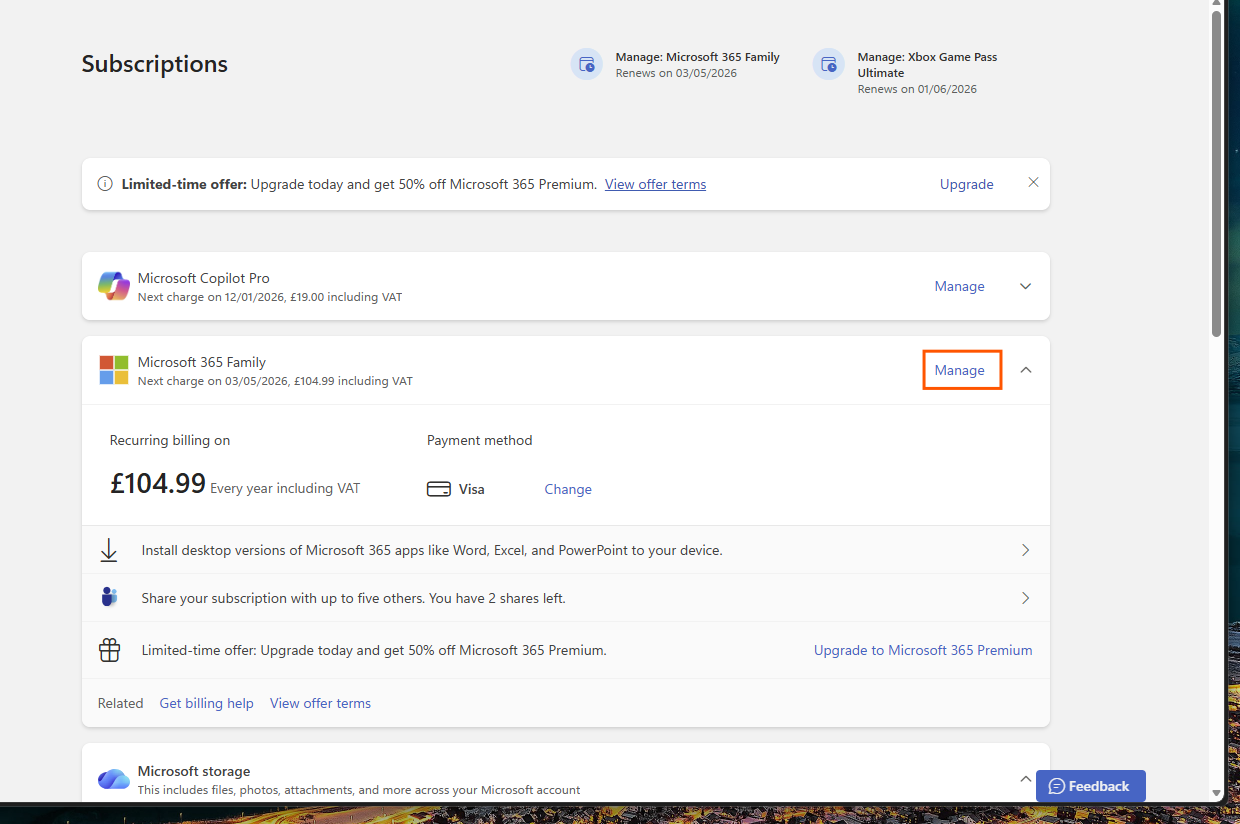
Task: Click the gift icon beside the upgrade offer
Action: 109,650
